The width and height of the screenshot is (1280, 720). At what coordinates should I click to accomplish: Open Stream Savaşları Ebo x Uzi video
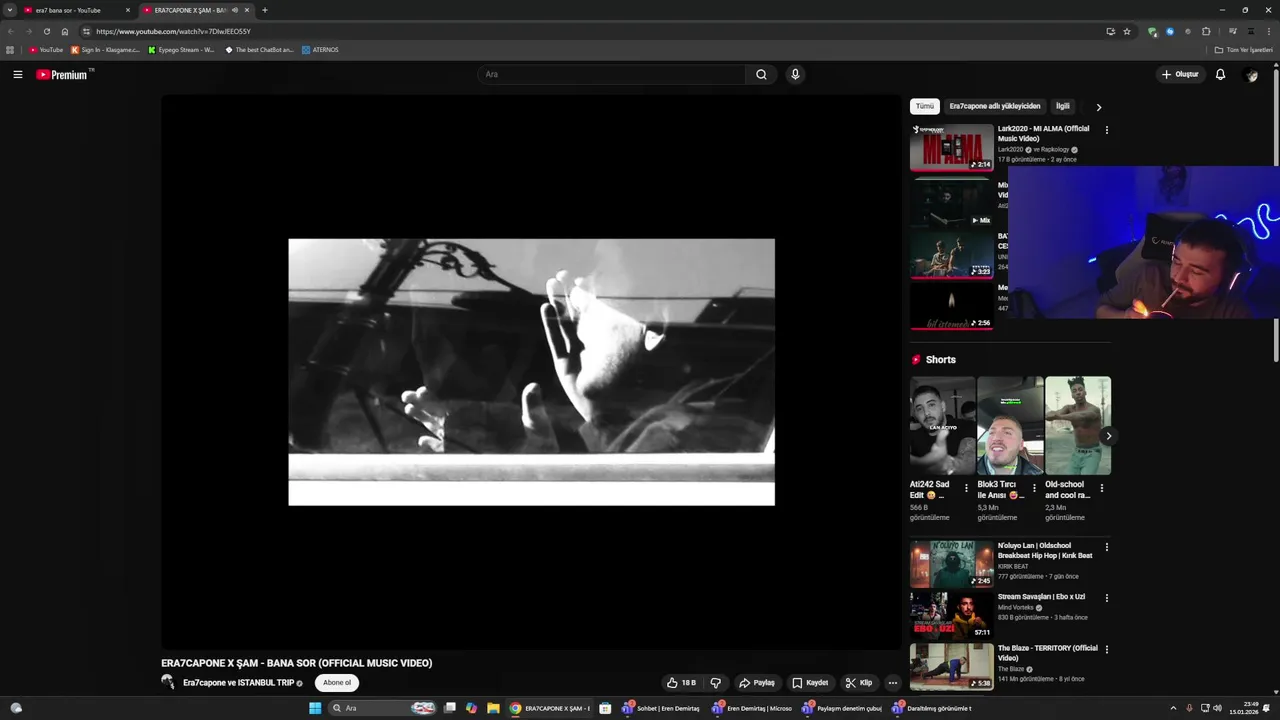pyautogui.click(x=951, y=615)
